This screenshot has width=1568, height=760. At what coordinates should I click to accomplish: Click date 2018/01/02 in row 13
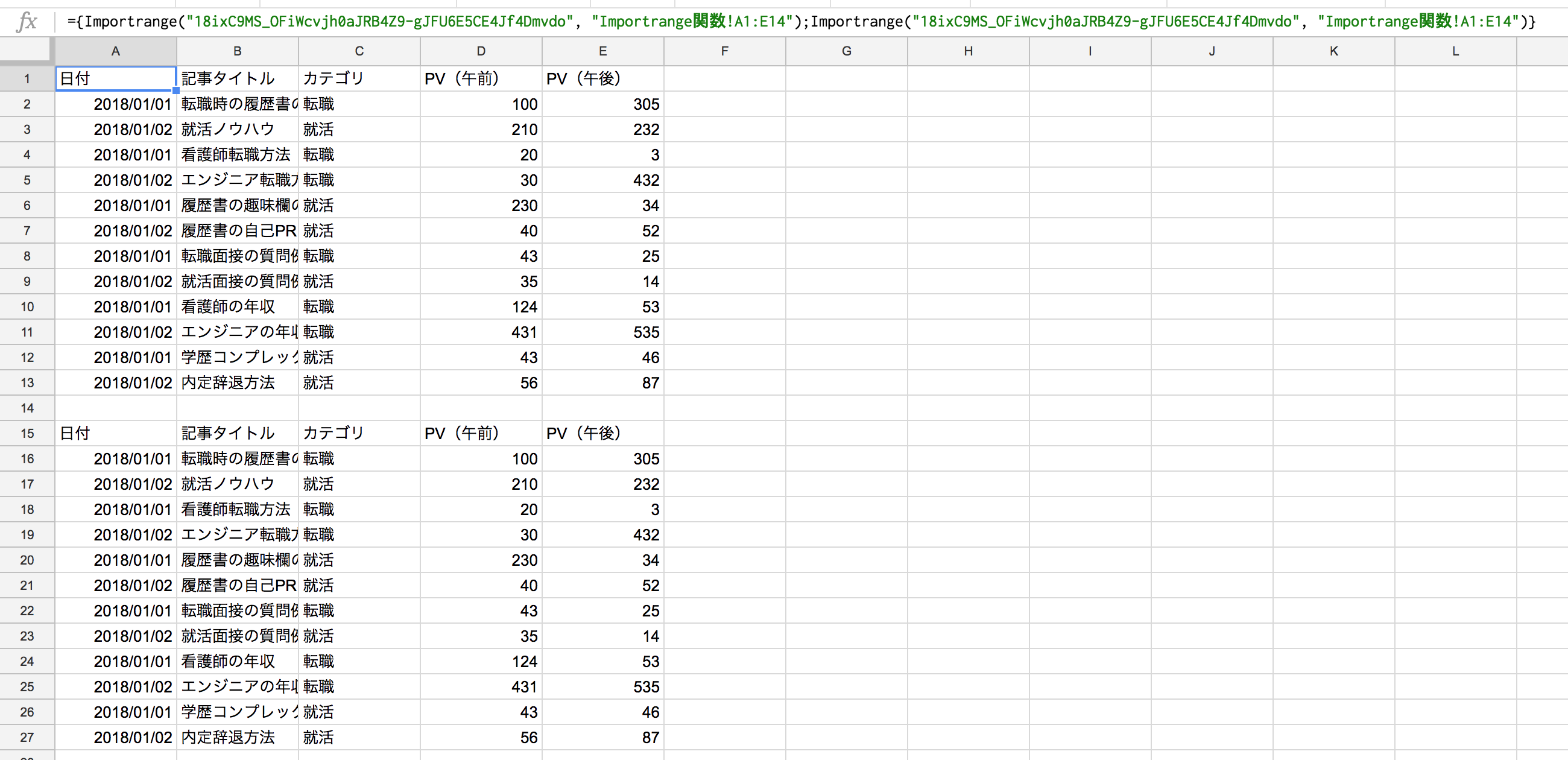point(116,383)
